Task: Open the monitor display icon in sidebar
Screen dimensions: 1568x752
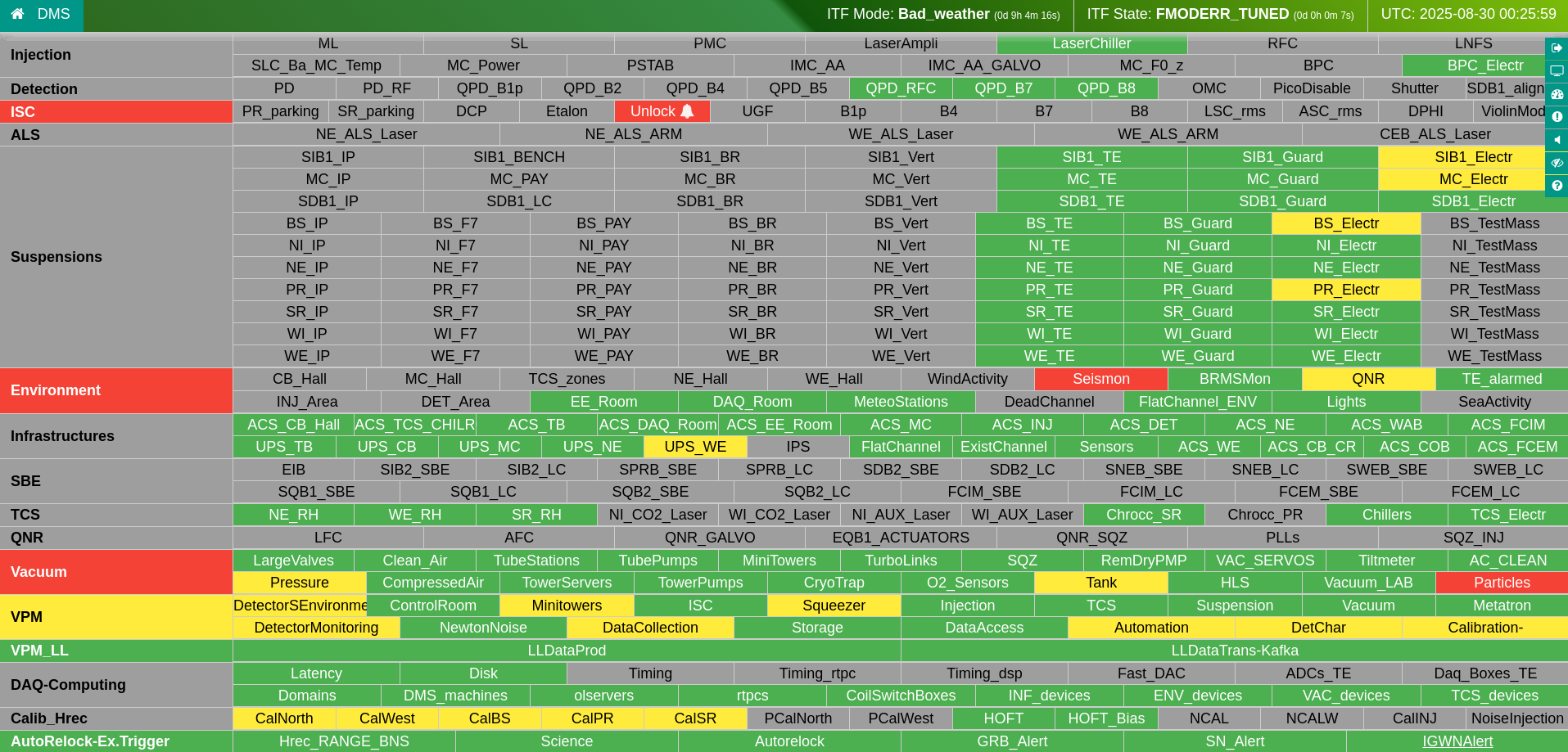Action: click(x=1557, y=71)
